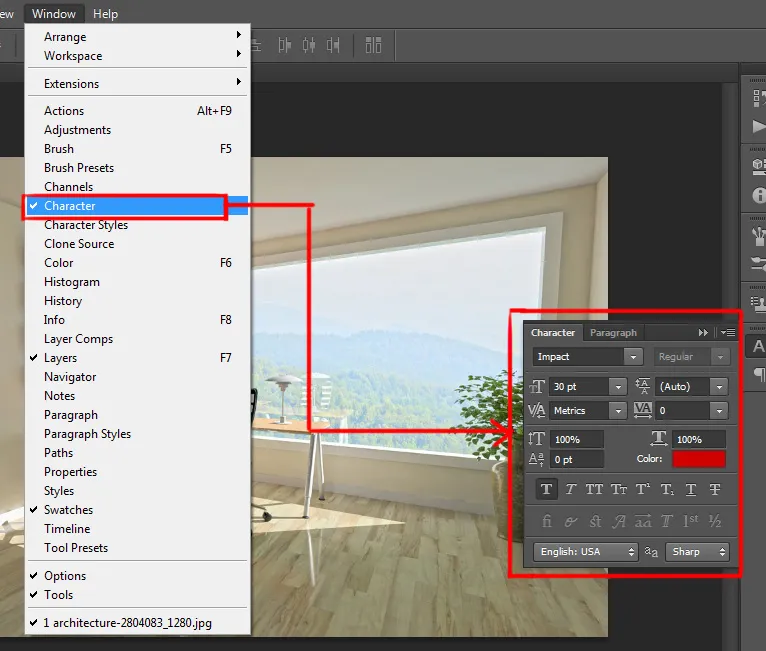This screenshot has width=766, height=651.
Task: Expand the Workspace submenu
Action: coord(138,56)
